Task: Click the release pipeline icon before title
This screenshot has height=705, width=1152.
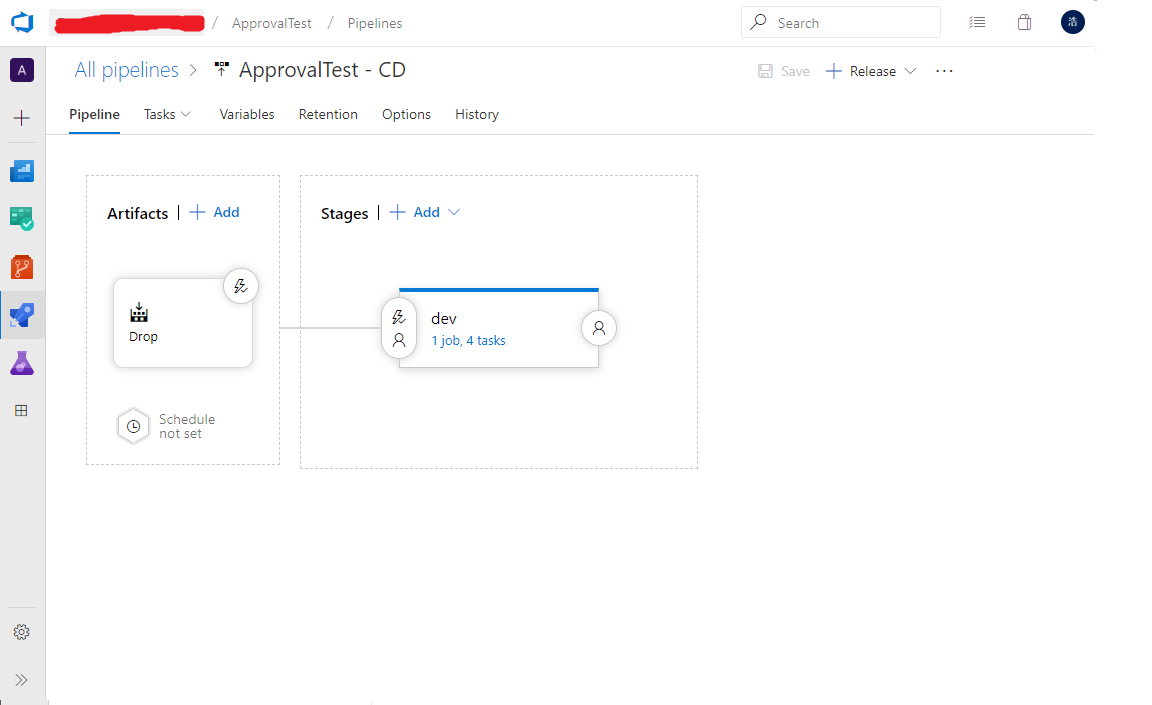Action: 221,70
